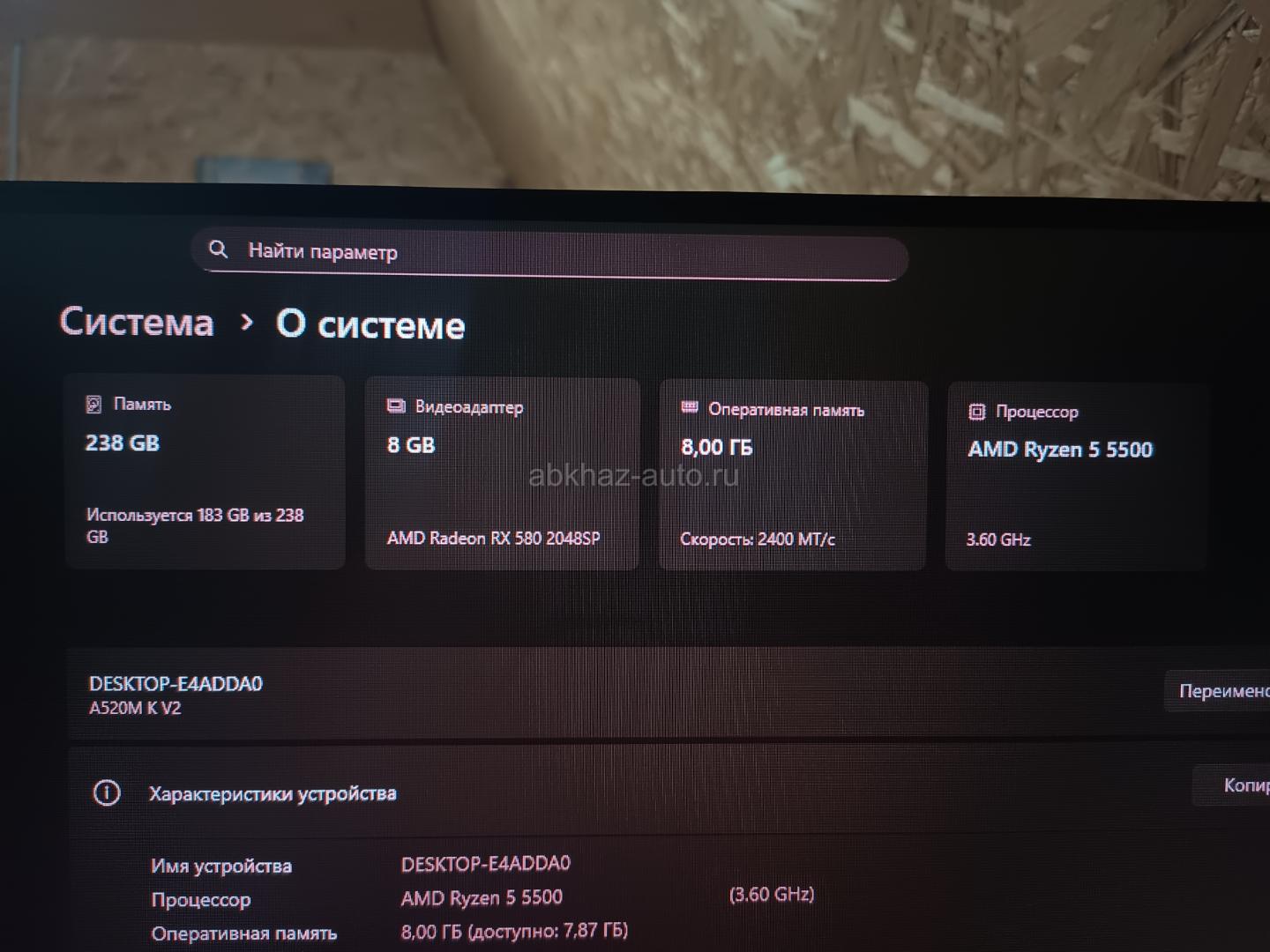
Task: Select the Процессор row in device specs
Action: point(482,898)
